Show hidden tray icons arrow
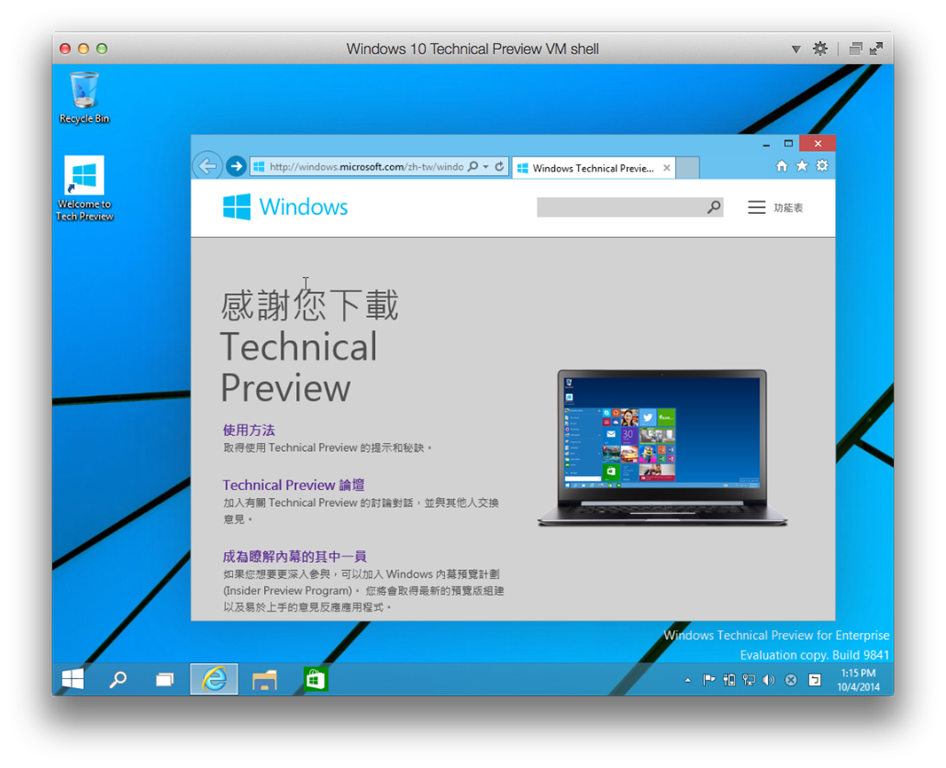The image size is (946, 768). click(x=688, y=681)
